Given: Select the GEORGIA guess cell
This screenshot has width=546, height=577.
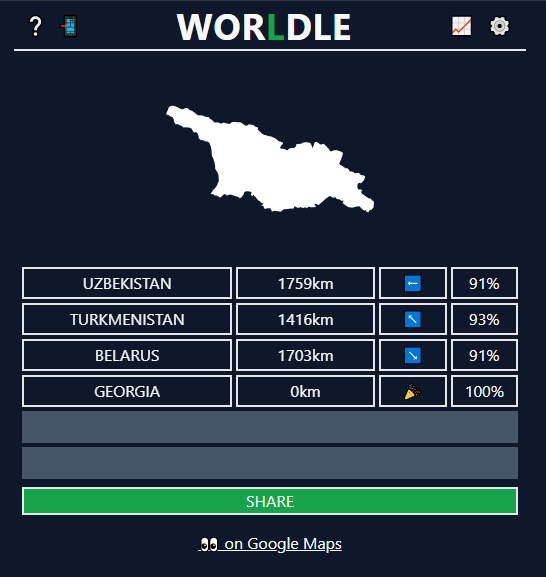Looking at the screenshot, I should click(127, 391).
